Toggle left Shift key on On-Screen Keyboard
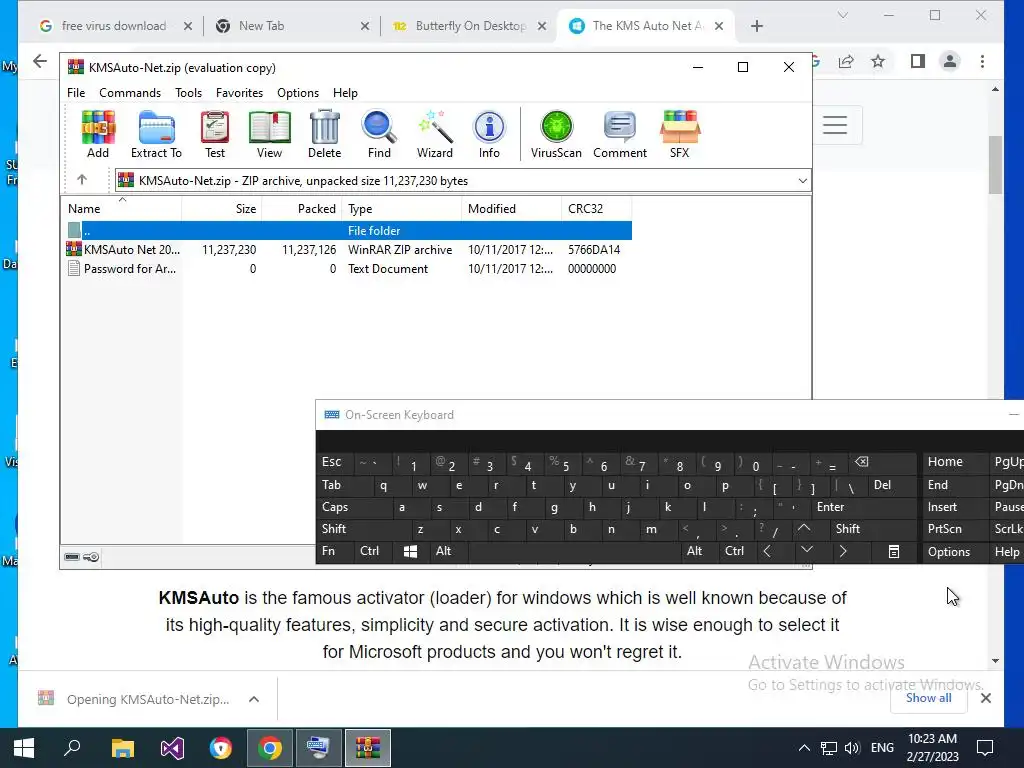 364,529
